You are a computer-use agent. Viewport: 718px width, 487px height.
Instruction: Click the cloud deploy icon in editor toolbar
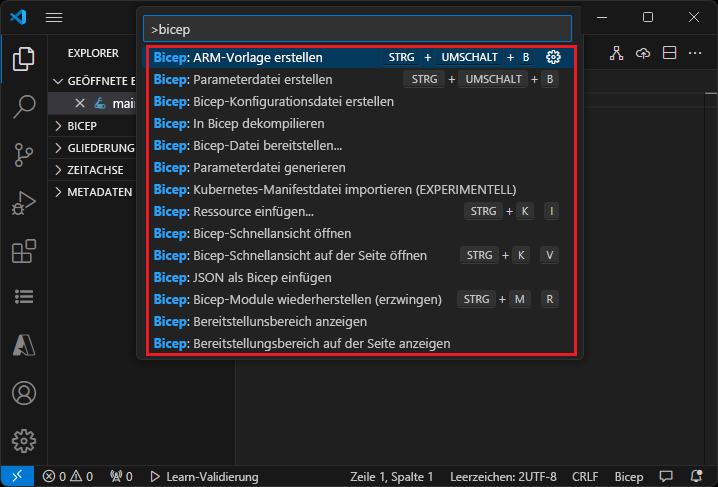[643, 54]
